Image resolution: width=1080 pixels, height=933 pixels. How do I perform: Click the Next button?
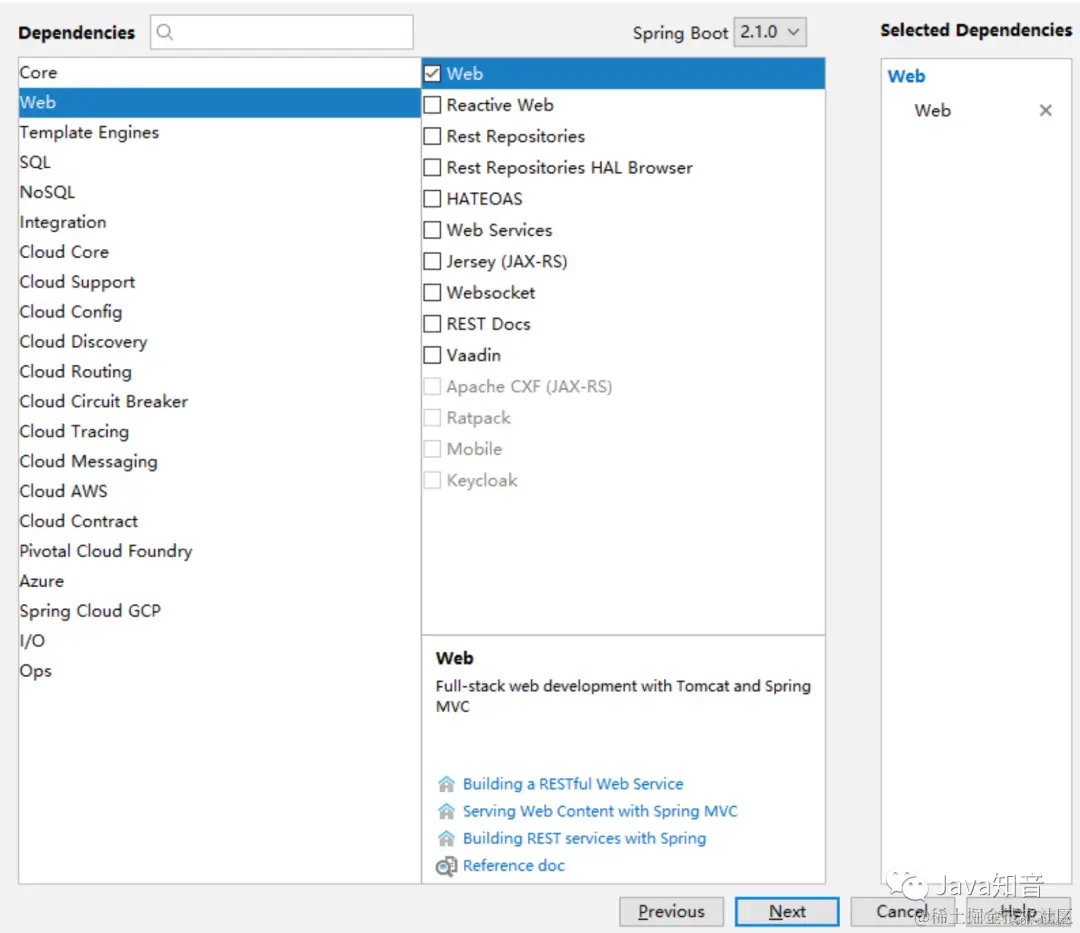tap(787, 912)
